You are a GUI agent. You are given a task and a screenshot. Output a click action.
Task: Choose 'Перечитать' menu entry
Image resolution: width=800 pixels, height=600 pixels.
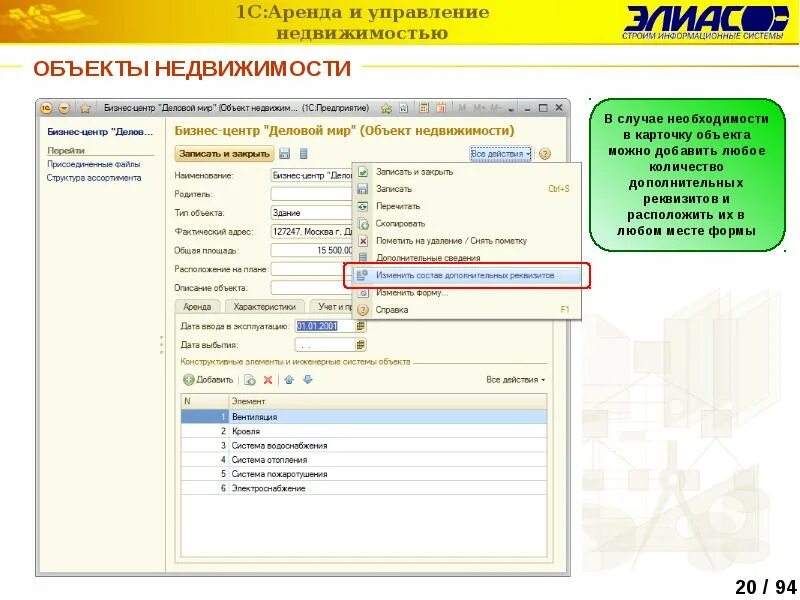click(x=467, y=206)
